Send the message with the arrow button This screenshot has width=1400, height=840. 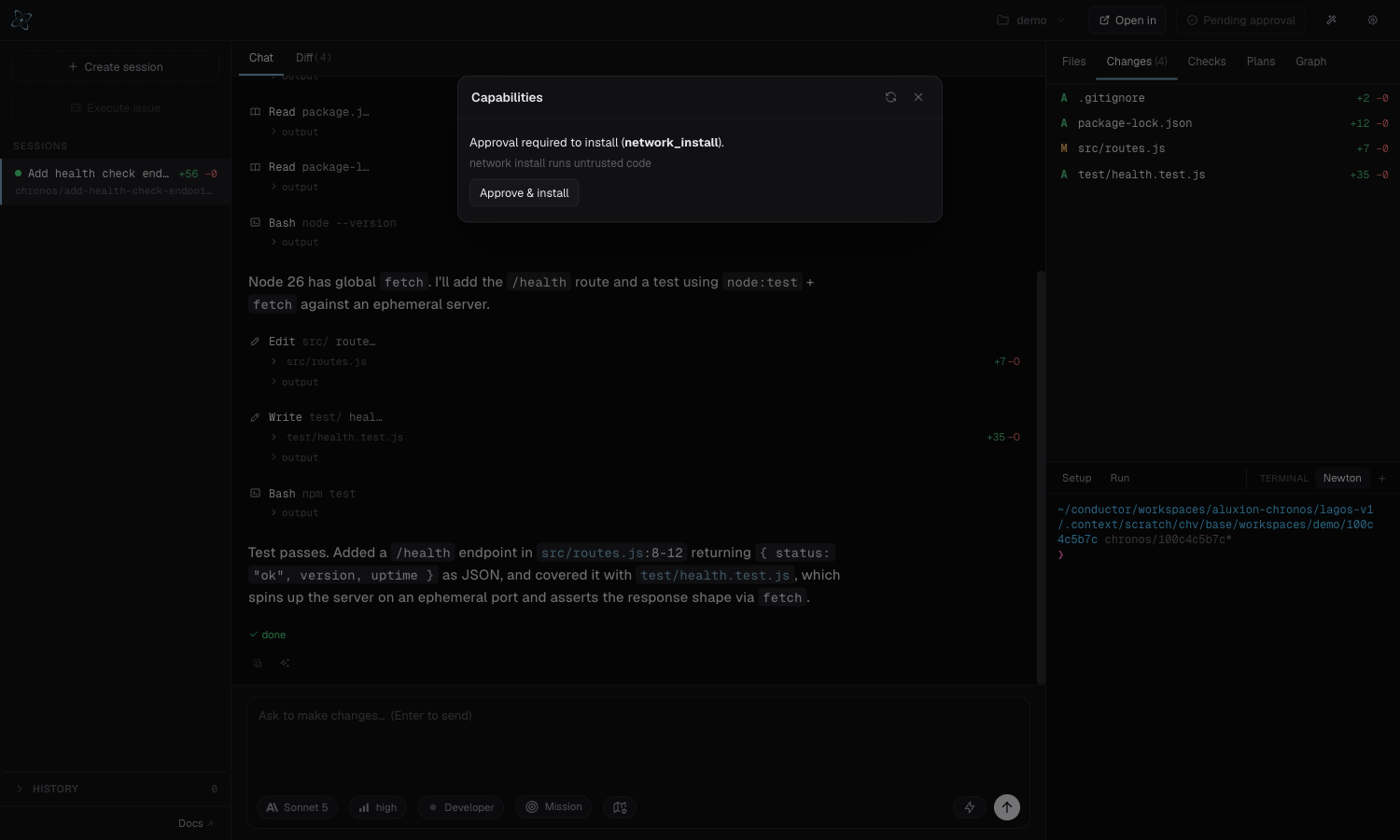(x=1007, y=807)
